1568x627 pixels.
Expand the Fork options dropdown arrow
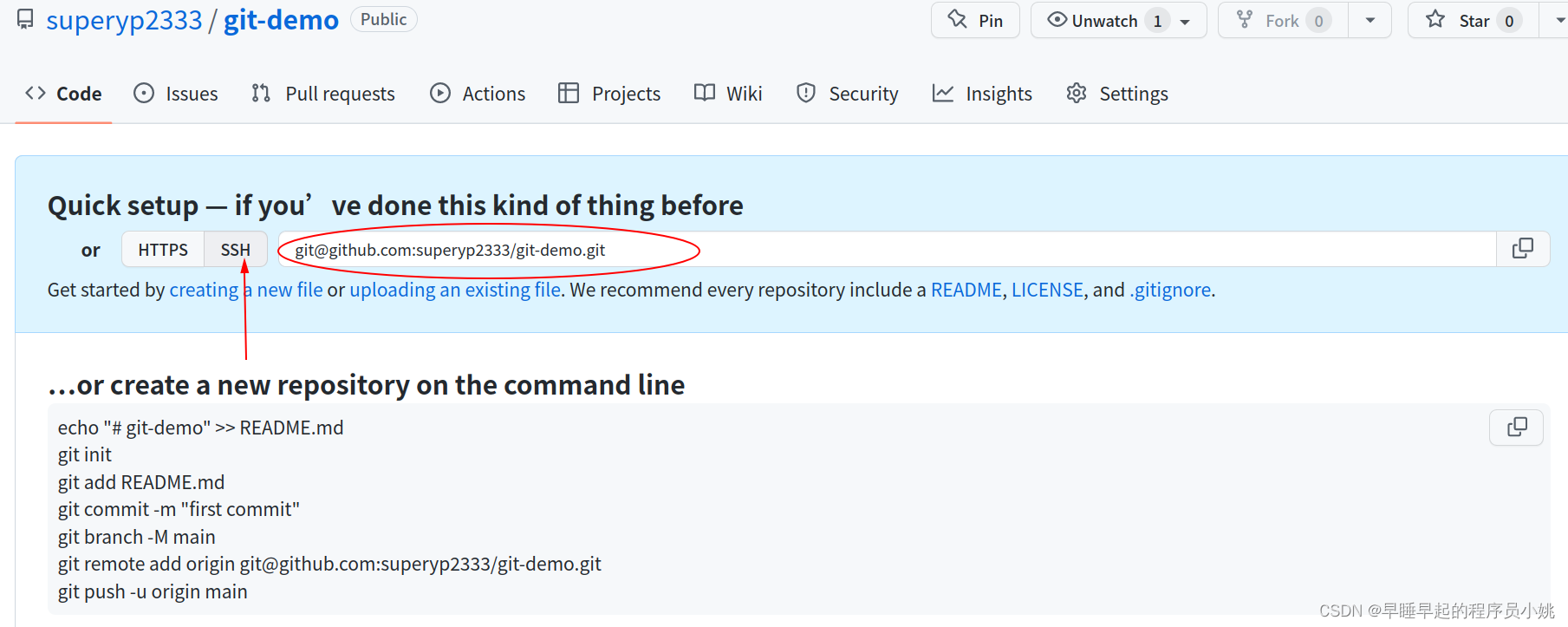[x=1370, y=20]
